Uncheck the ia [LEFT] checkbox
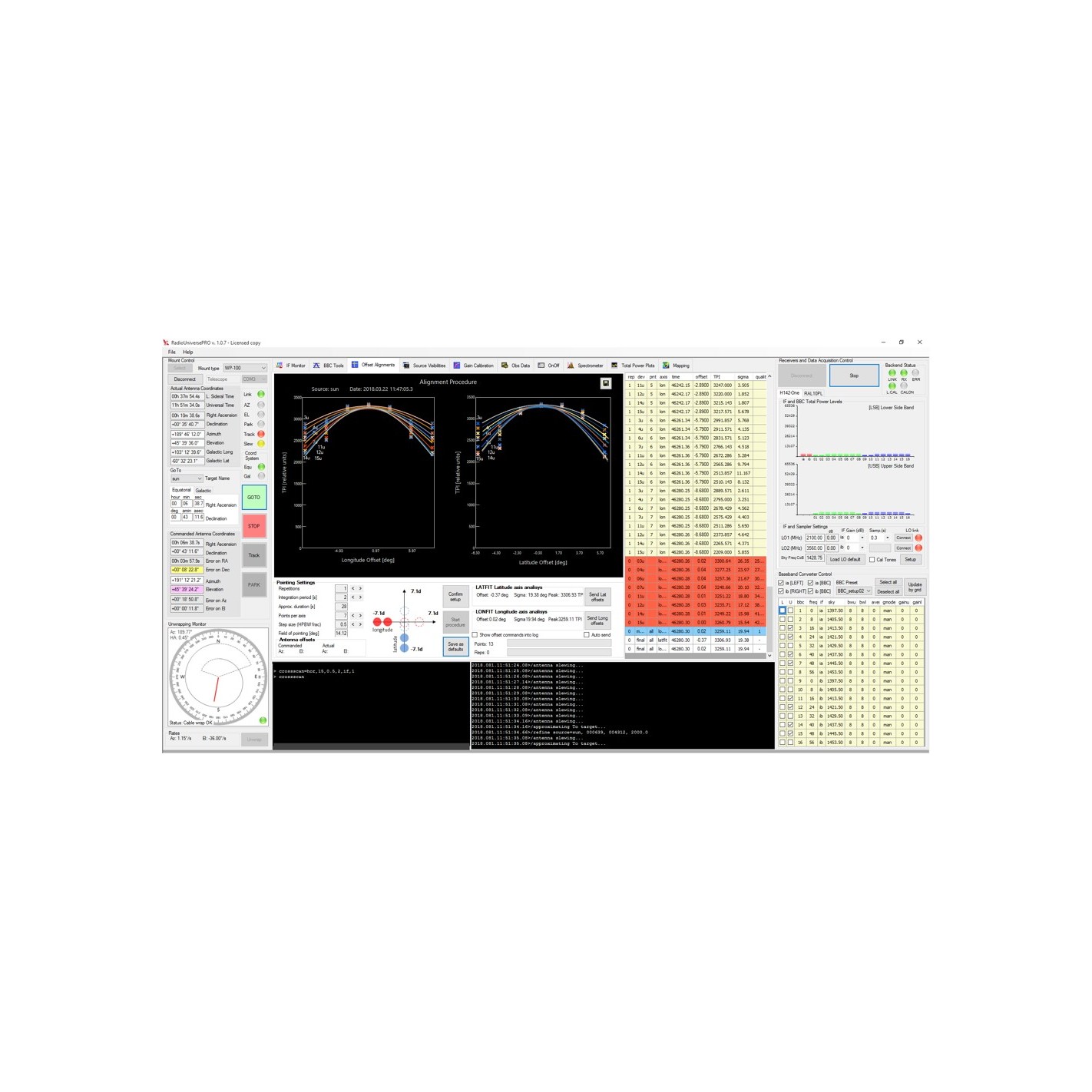The image size is (1092, 1092). pyautogui.click(x=782, y=583)
